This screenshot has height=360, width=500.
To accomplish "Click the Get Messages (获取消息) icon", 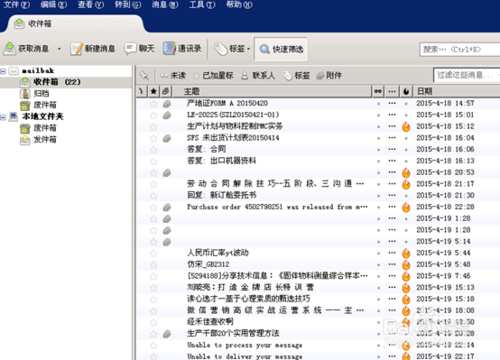I will [x=10, y=49].
